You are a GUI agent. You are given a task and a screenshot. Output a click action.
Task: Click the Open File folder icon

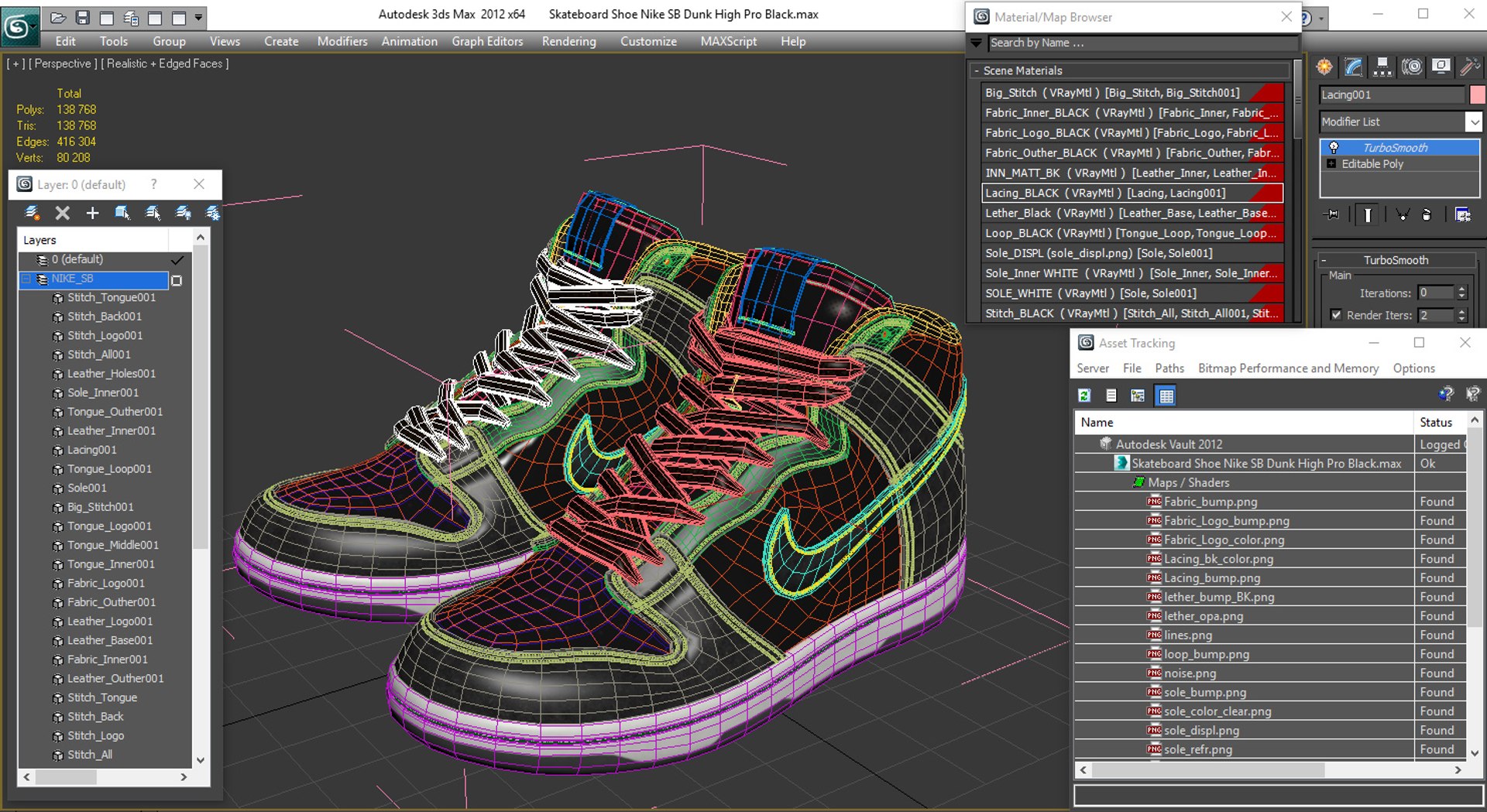click(x=58, y=17)
